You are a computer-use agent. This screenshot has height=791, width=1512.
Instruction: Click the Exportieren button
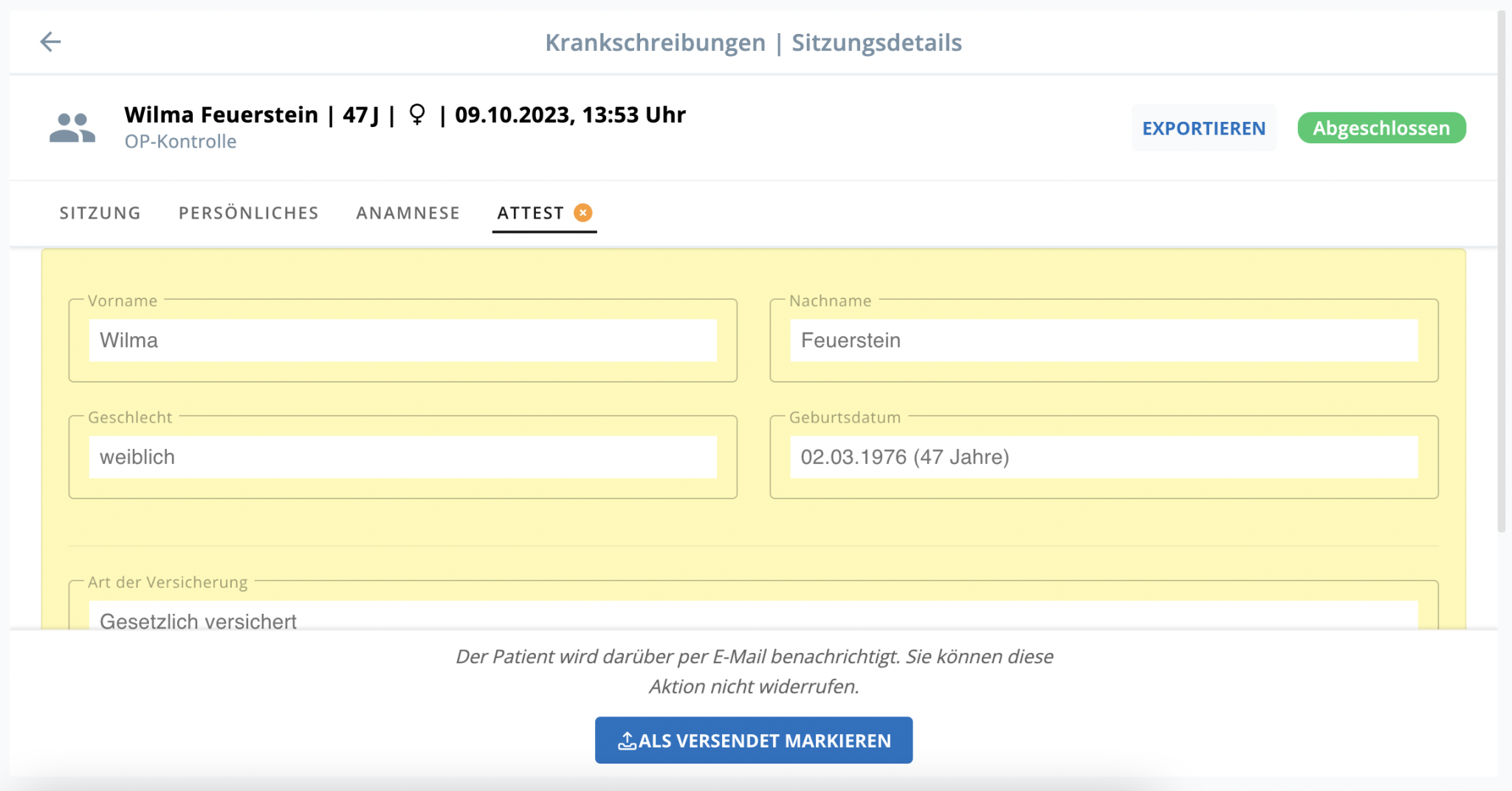pyautogui.click(x=1204, y=127)
